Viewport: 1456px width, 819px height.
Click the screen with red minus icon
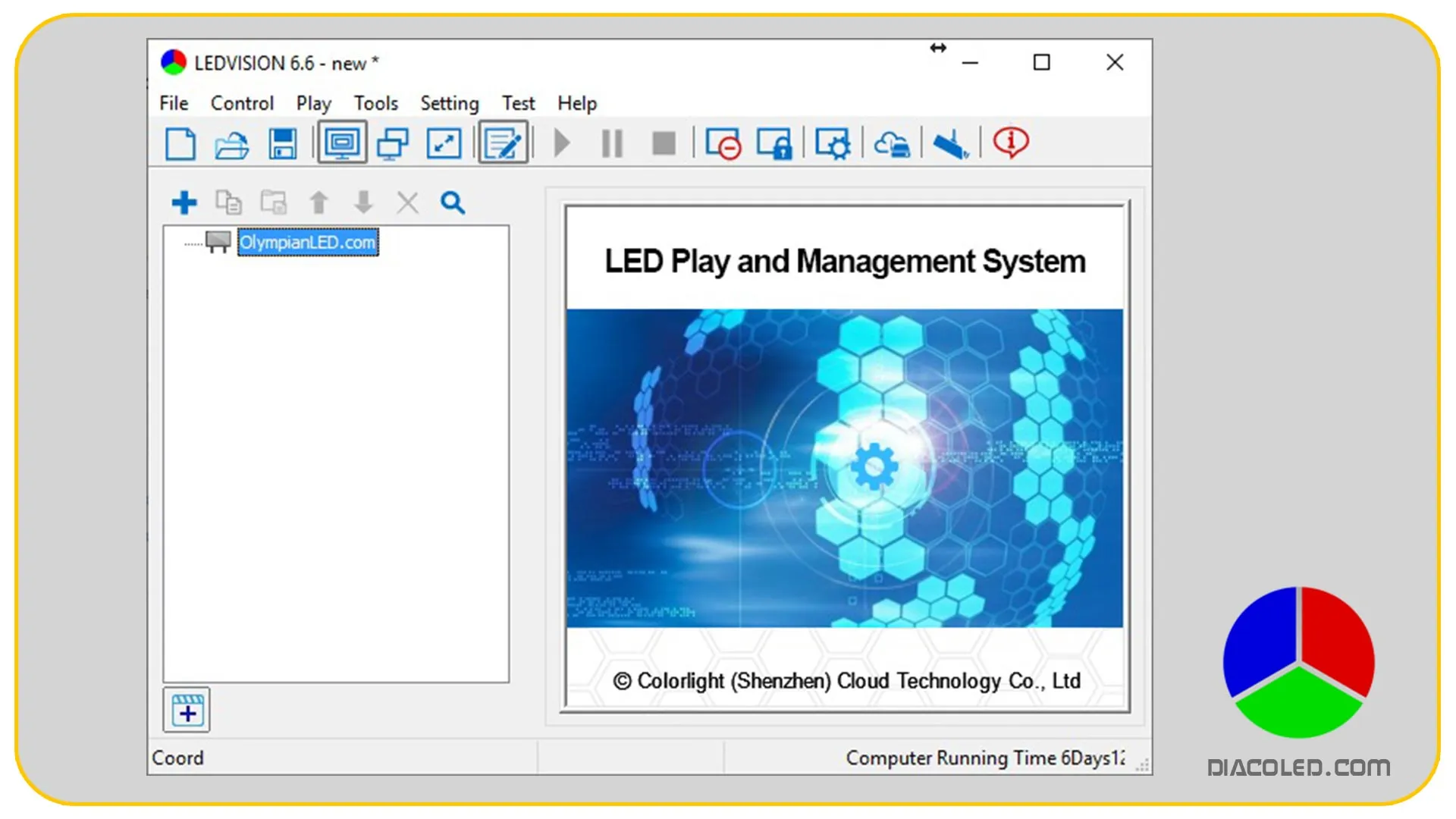coord(723,143)
